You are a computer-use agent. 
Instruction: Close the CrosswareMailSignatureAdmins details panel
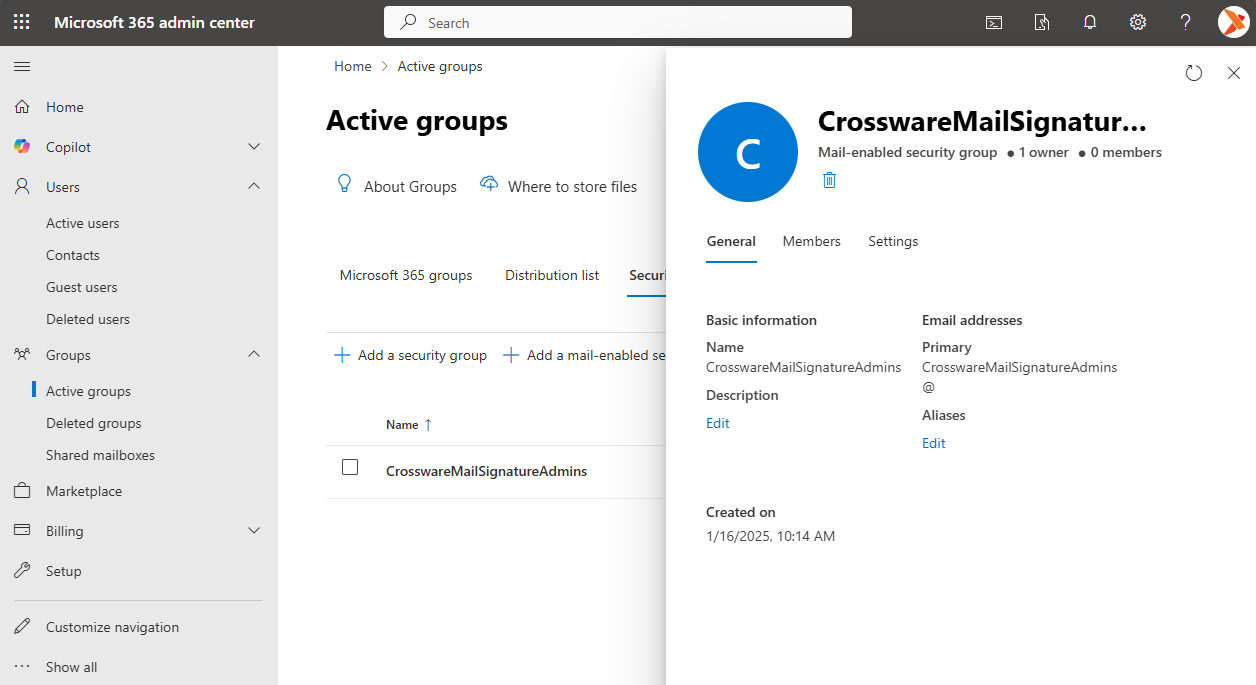click(x=1233, y=73)
